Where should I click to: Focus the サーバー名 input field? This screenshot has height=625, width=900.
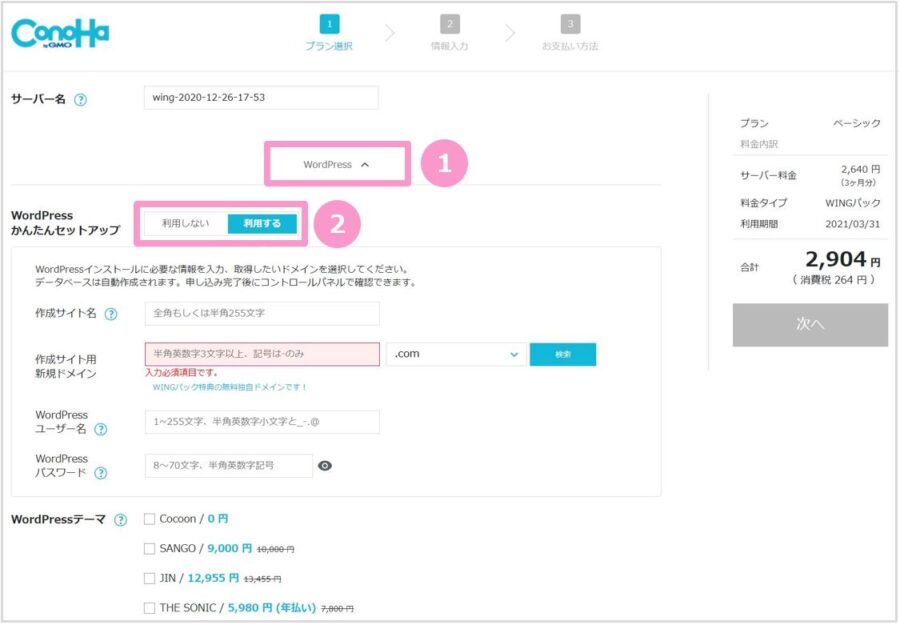coord(261,98)
